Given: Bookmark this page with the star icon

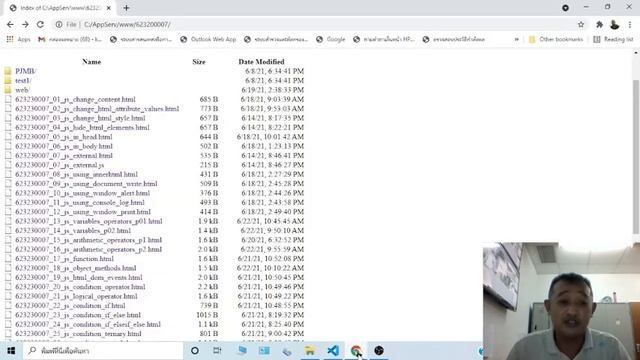Looking at the screenshot, I should coord(581,24).
